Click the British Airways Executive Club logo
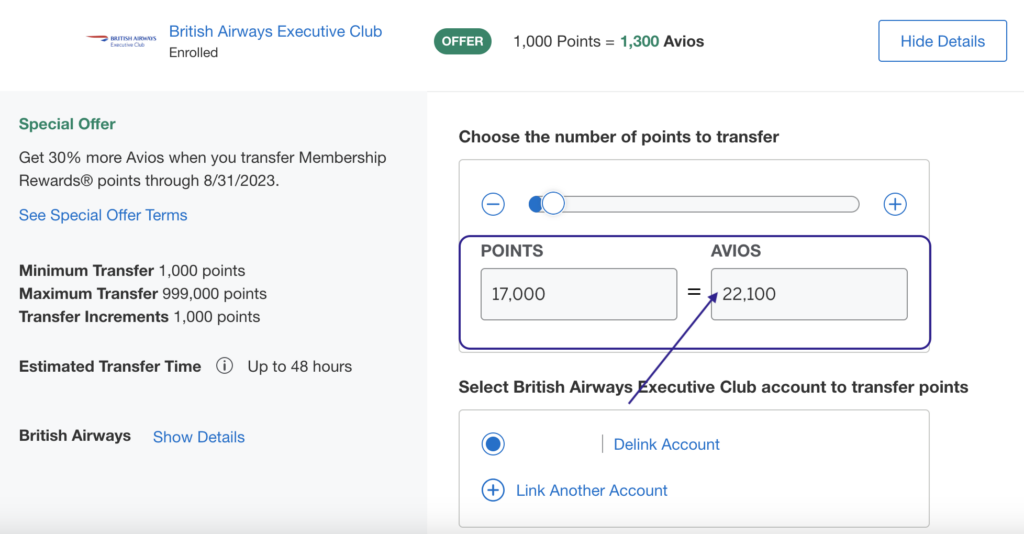The width and height of the screenshot is (1024, 534). click(121, 40)
